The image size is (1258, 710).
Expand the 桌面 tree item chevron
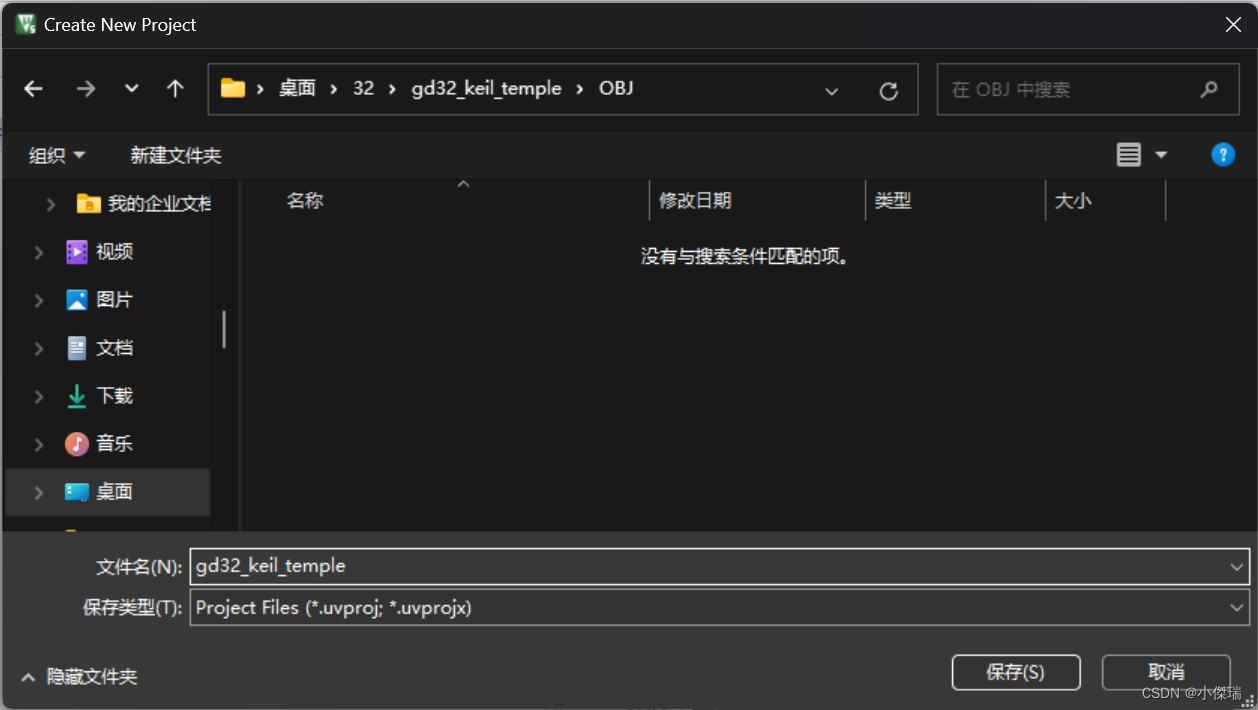pos(38,492)
